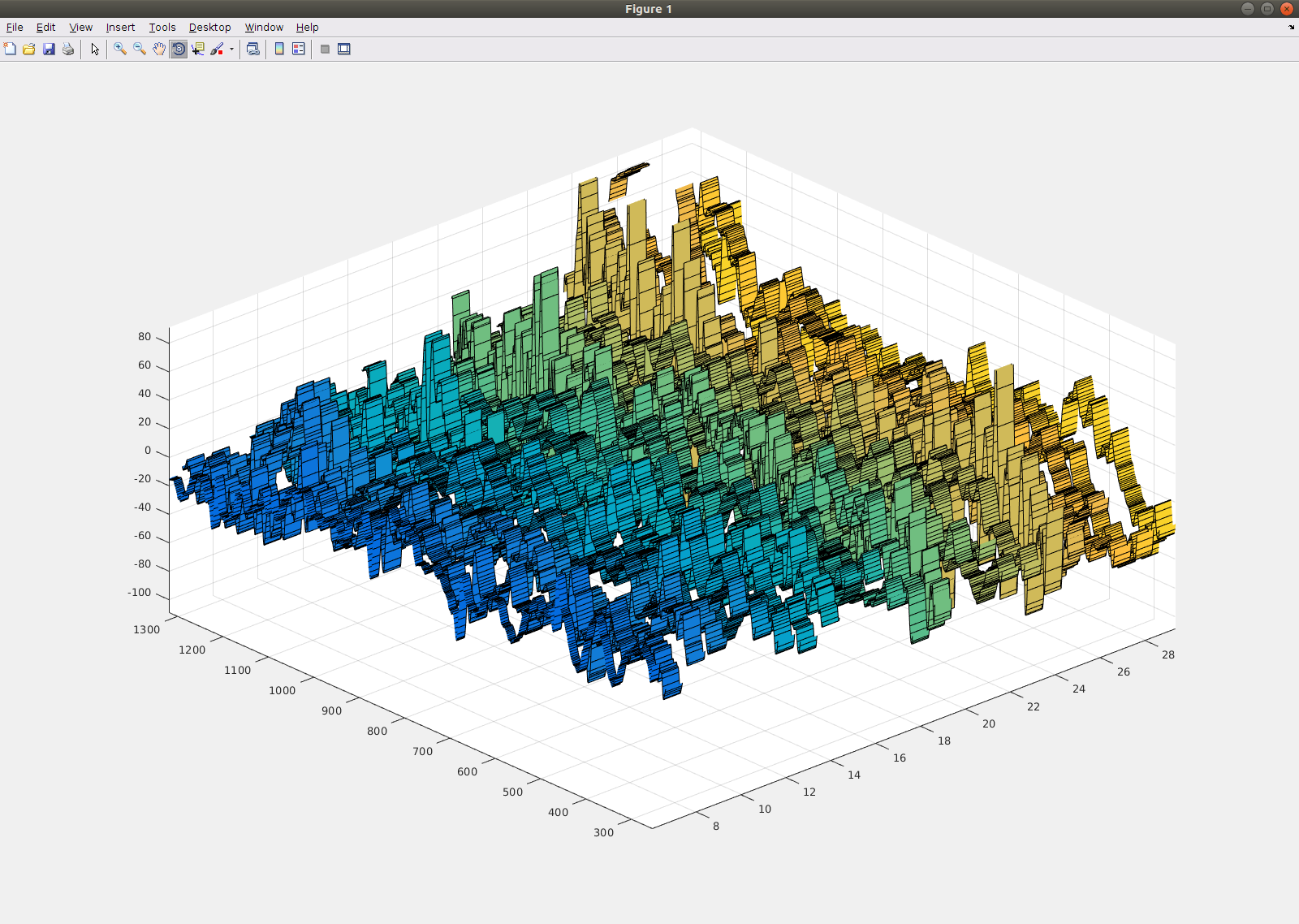
Task: Select the Pan hand tool
Action: coord(159,49)
